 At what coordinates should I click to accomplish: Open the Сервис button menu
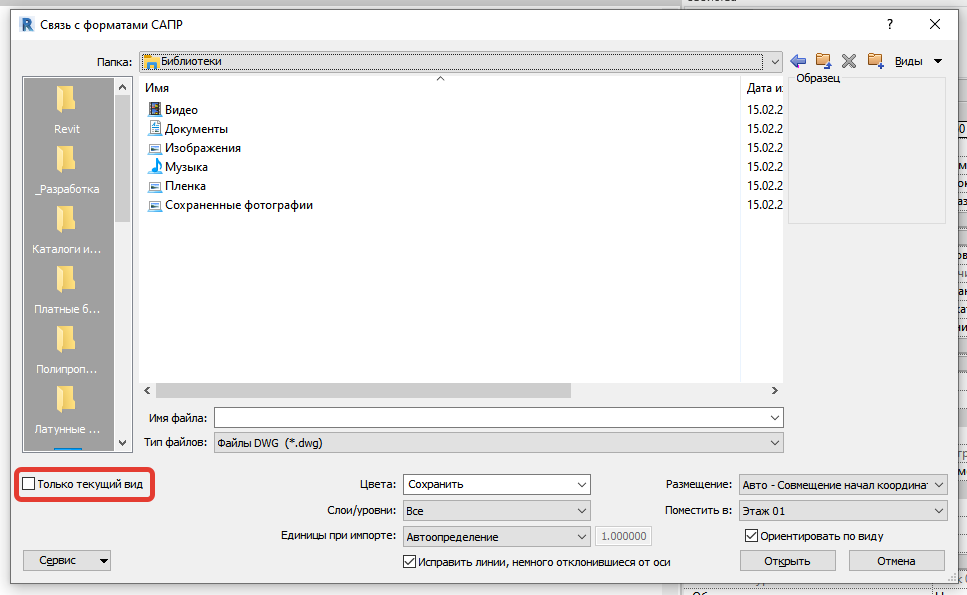click(67, 560)
